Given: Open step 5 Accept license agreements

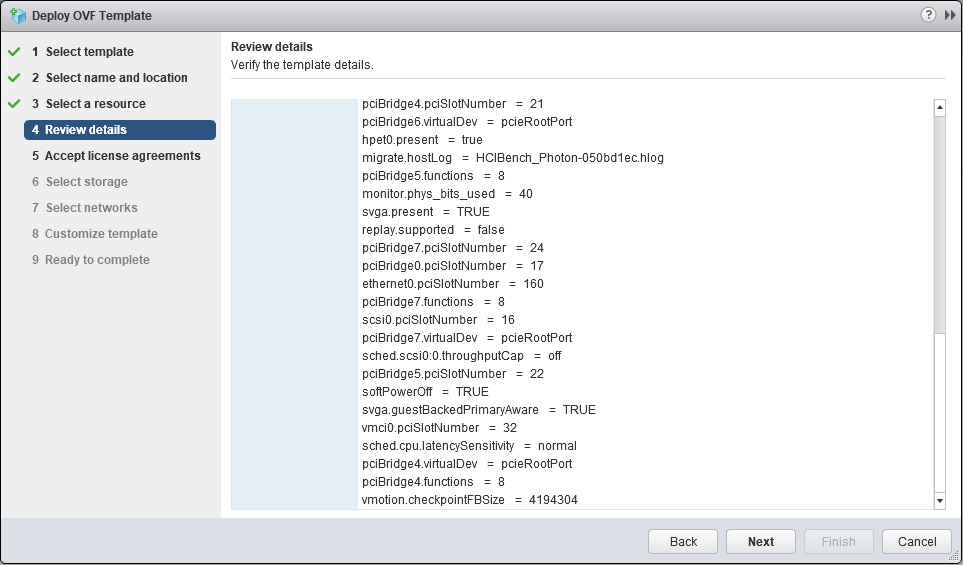Looking at the screenshot, I should point(117,156).
